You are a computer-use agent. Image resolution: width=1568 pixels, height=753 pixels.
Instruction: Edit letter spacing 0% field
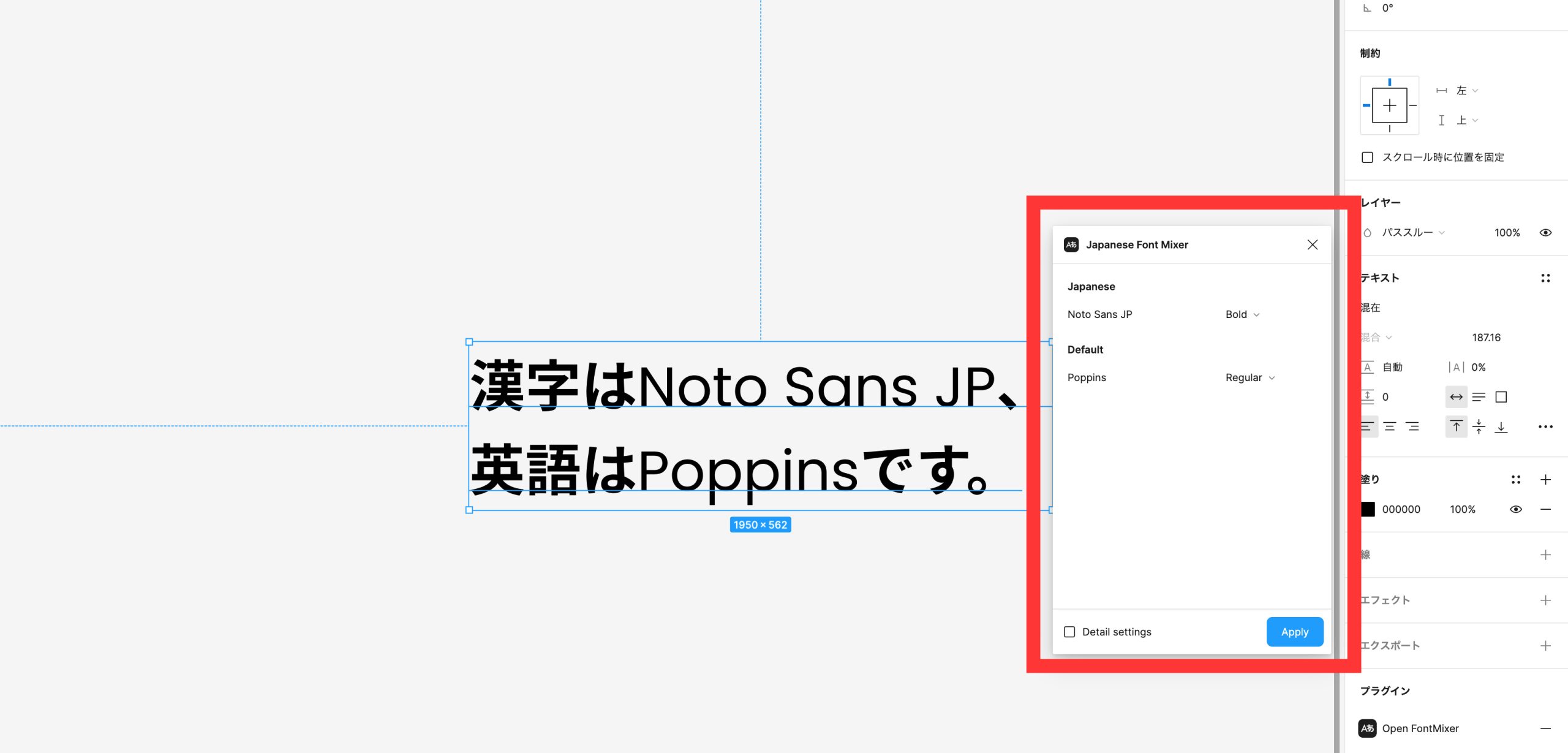pyautogui.click(x=1478, y=367)
